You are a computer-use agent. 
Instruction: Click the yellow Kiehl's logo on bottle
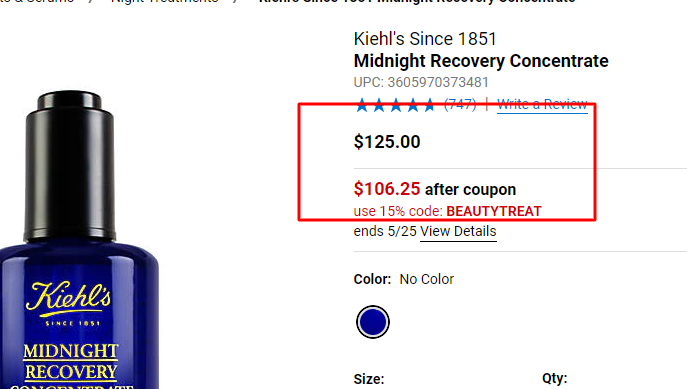coord(69,298)
